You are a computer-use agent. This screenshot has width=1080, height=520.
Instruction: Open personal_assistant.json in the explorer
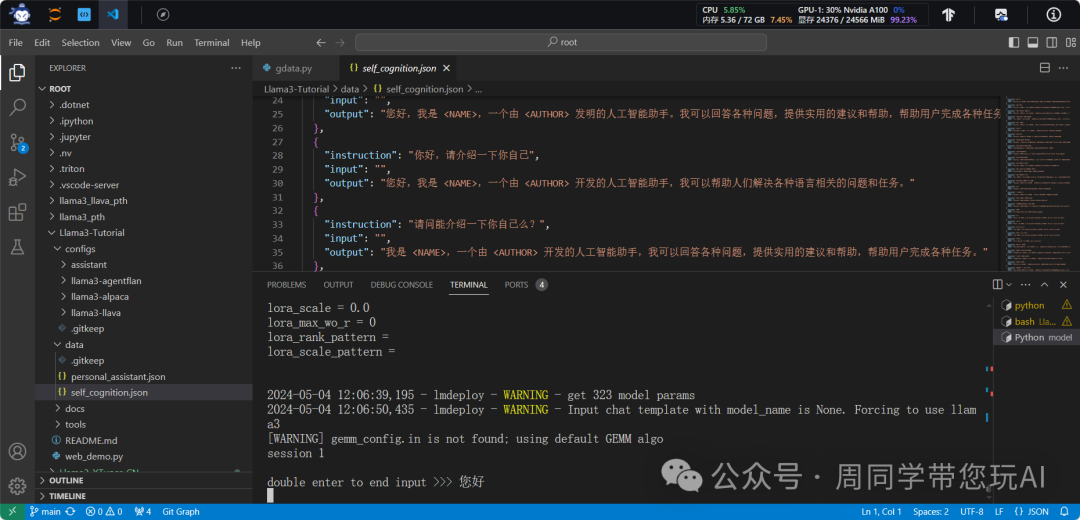[x=118, y=377]
